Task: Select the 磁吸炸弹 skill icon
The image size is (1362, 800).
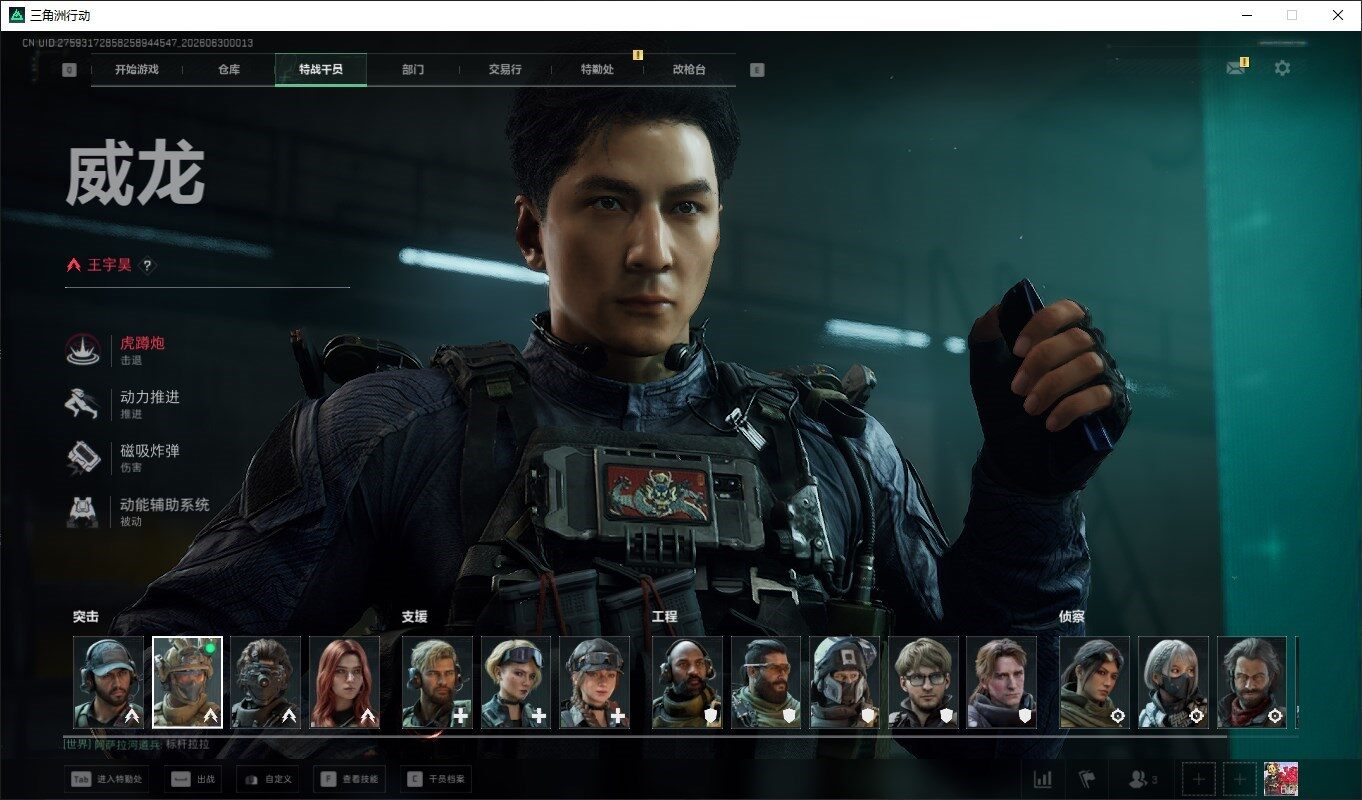Action: point(83,457)
